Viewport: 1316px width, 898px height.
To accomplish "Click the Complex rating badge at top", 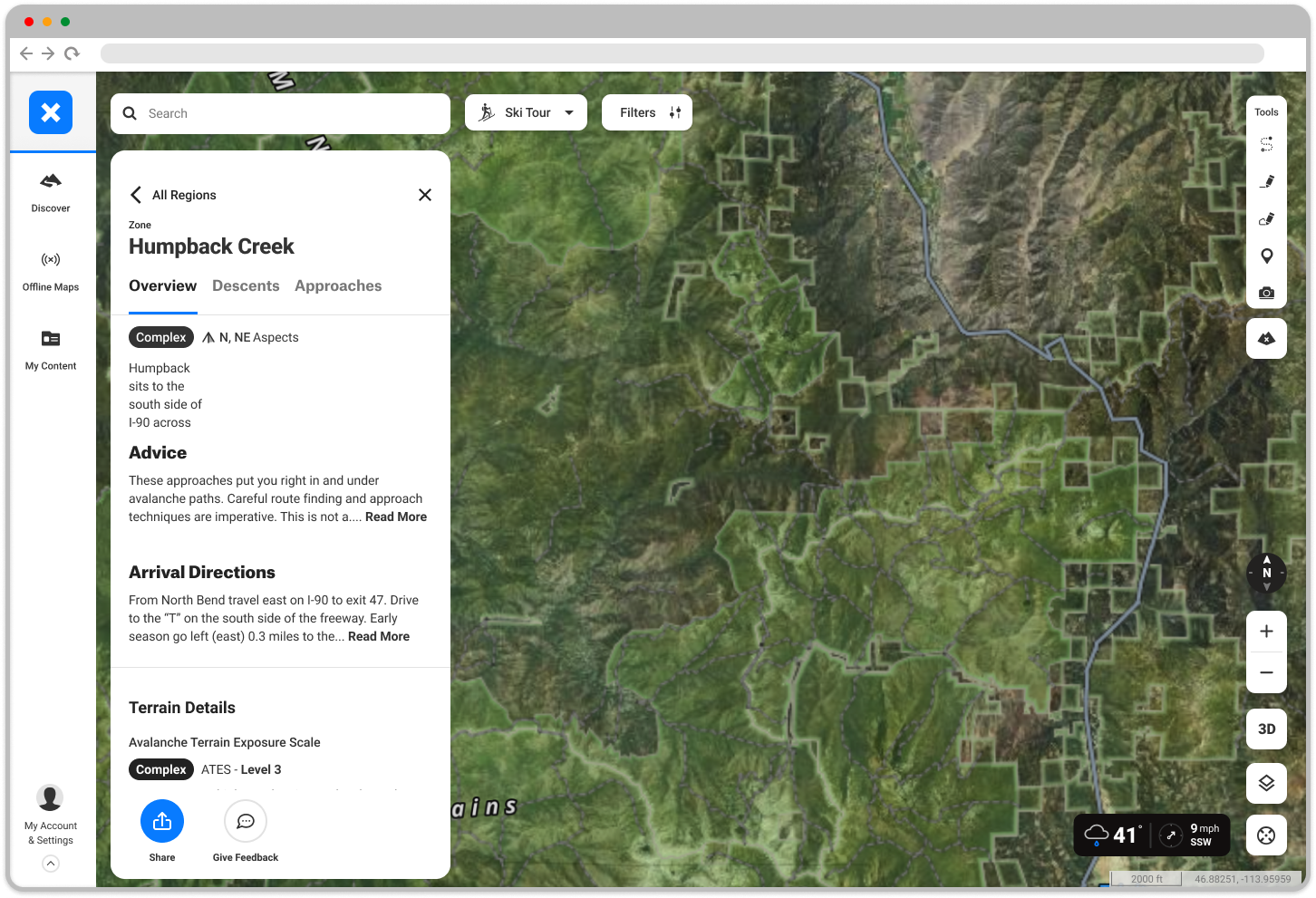I will pyautogui.click(x=161, y=337).
